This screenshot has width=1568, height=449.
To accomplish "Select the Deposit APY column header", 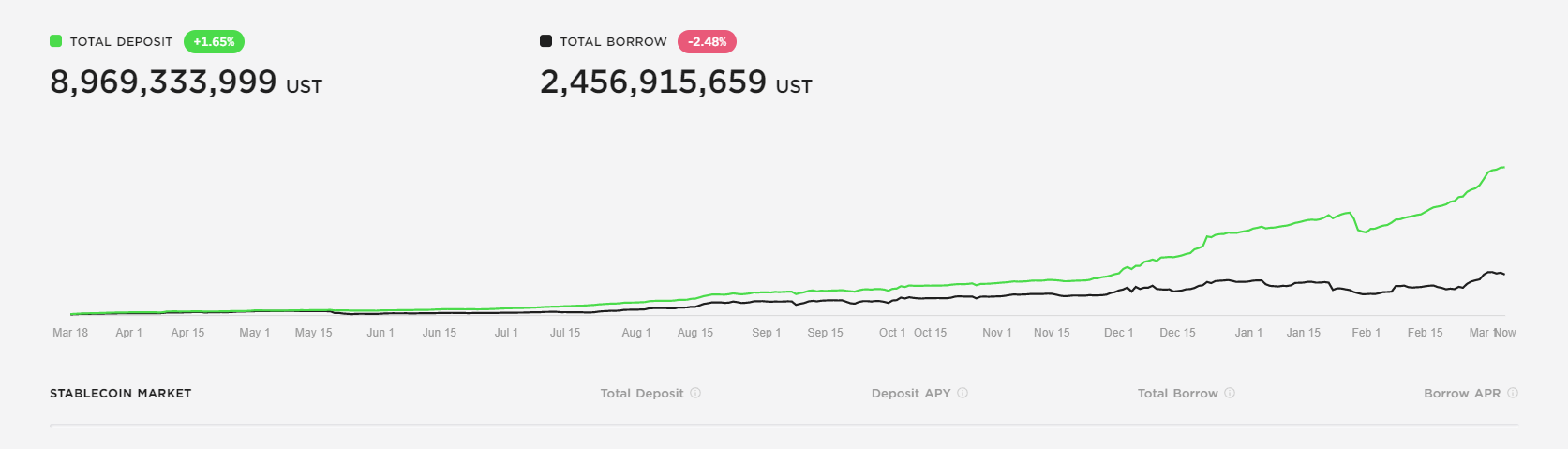I will 911,394.
